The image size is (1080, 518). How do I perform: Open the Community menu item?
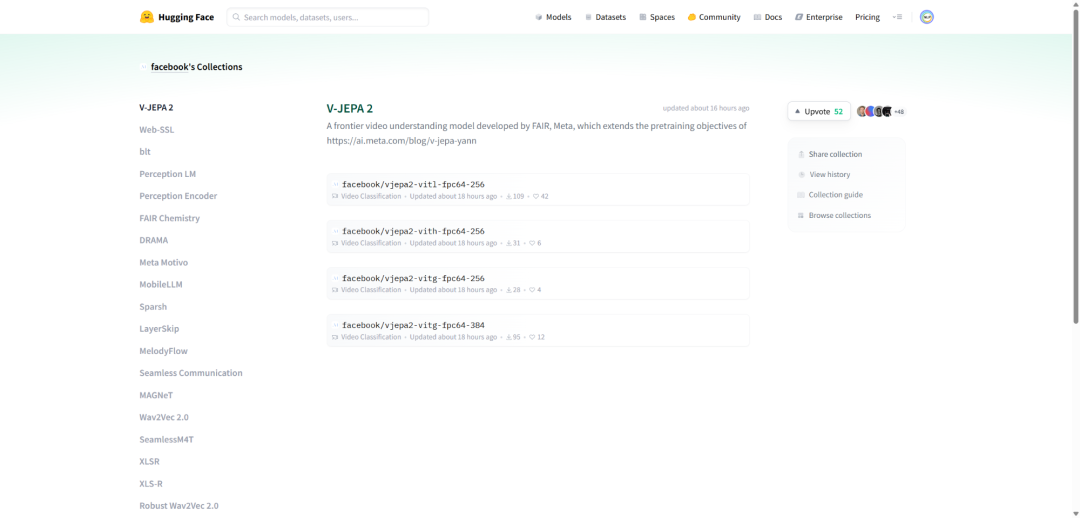714,17
